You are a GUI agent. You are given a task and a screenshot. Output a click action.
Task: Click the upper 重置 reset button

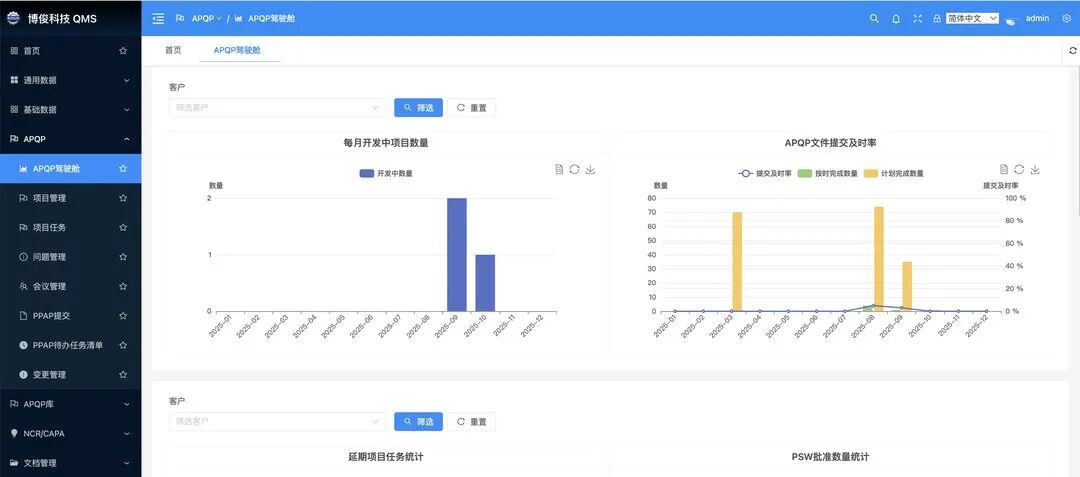471,107
